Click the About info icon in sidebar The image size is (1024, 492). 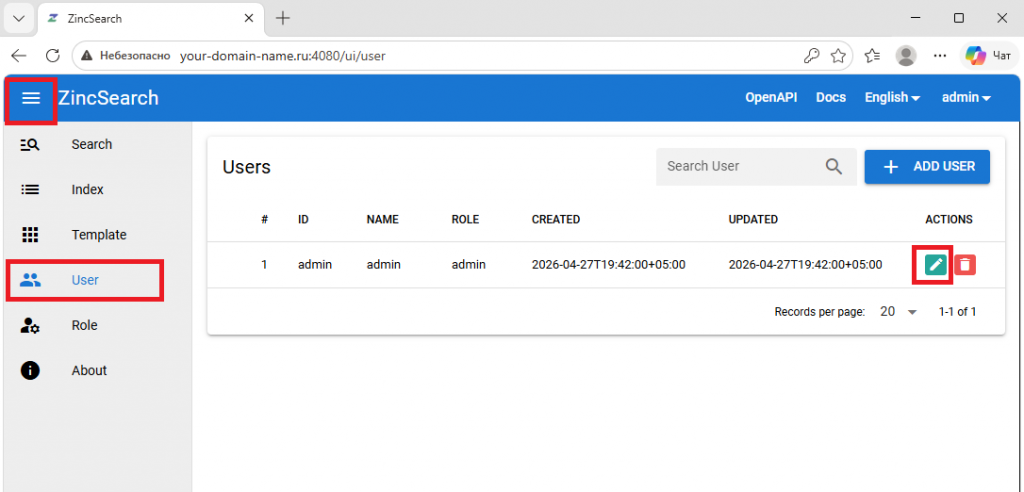pyautogui.click(x=30, y=370)
